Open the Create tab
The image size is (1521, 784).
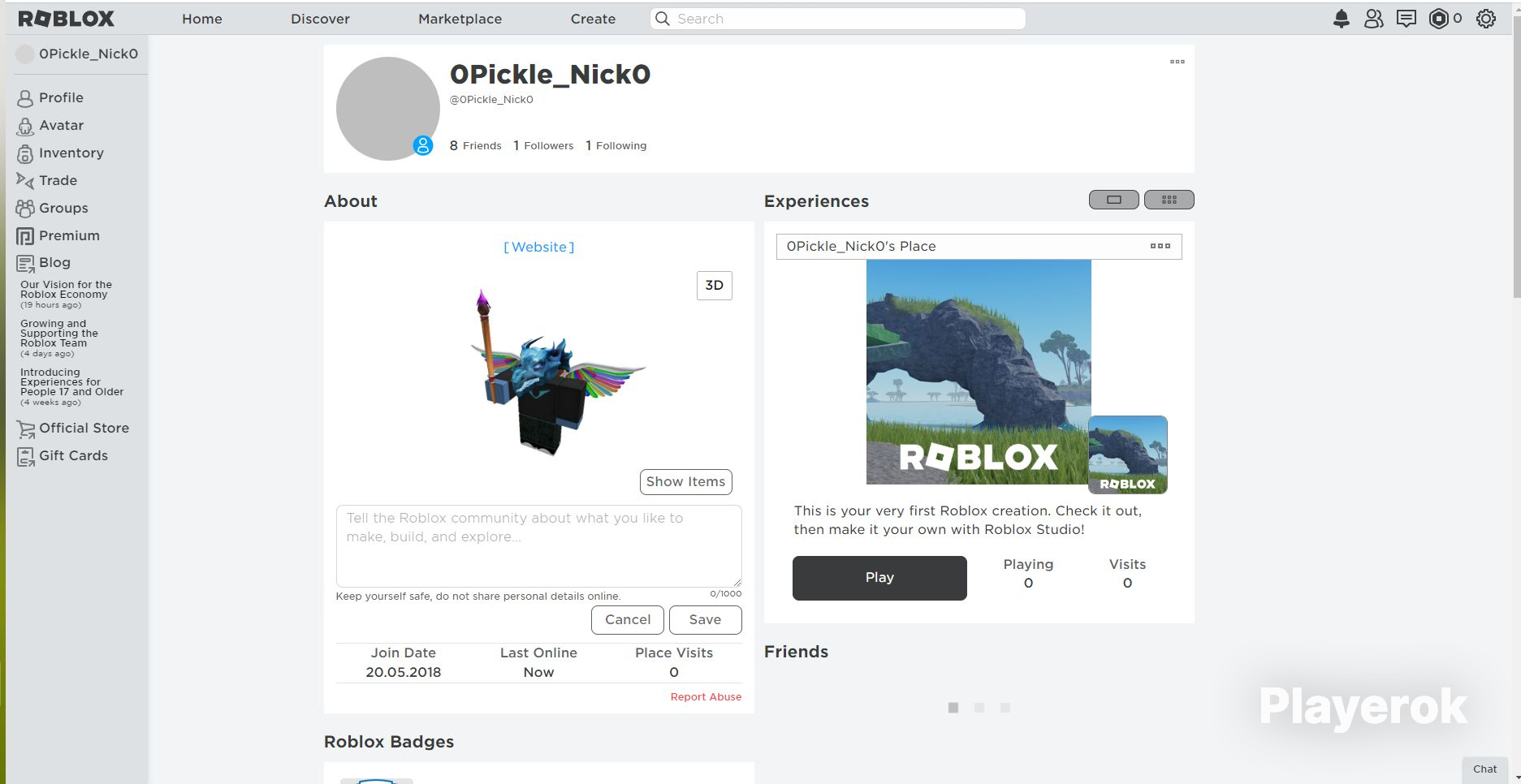(x=593, y=19)
